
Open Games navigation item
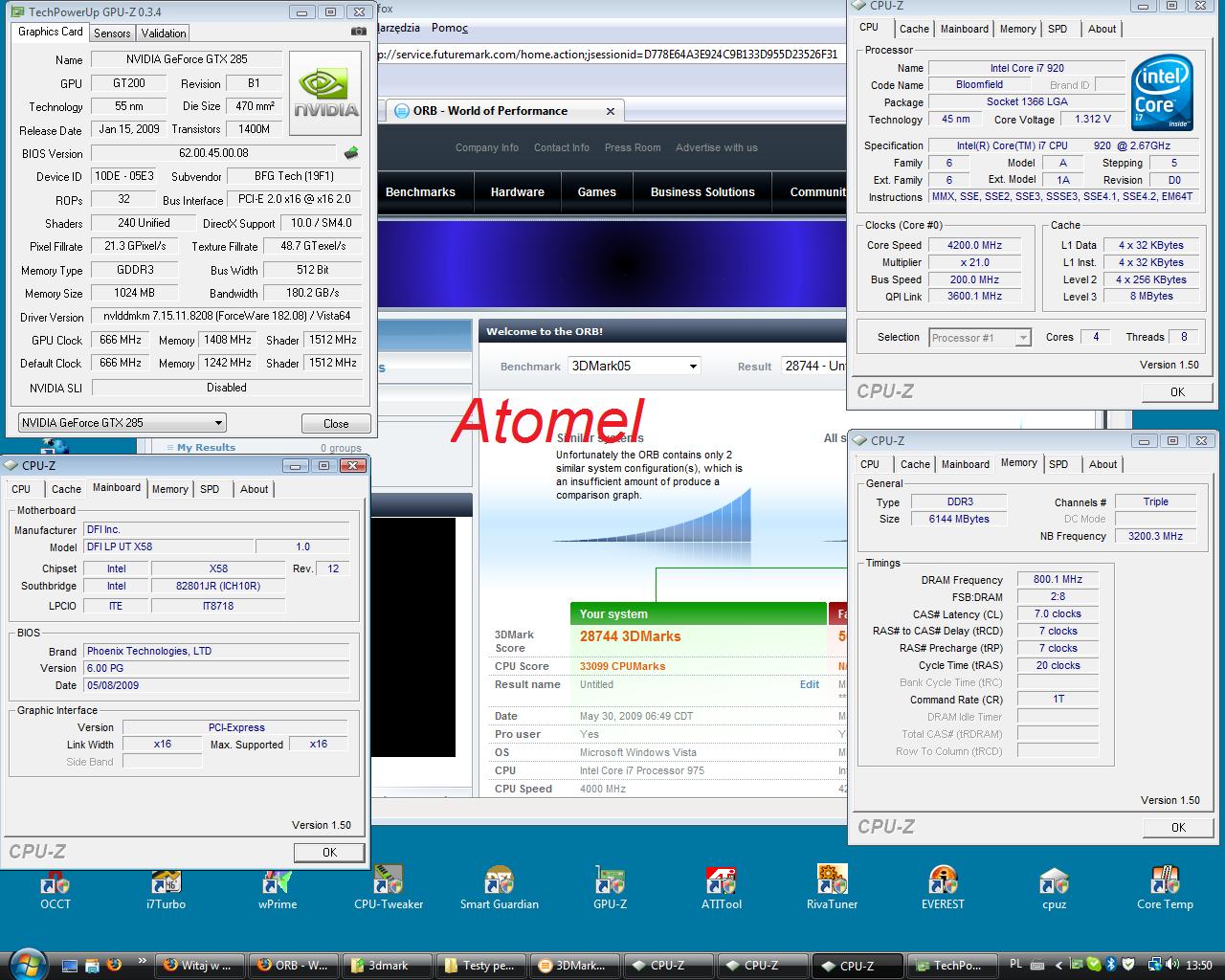coord(597,191)
